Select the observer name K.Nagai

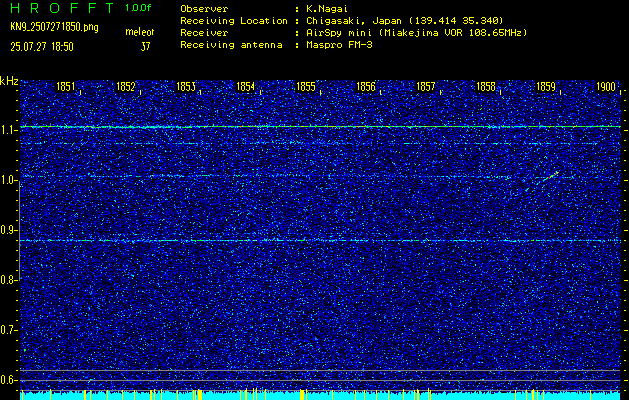(x=327, y=9)
